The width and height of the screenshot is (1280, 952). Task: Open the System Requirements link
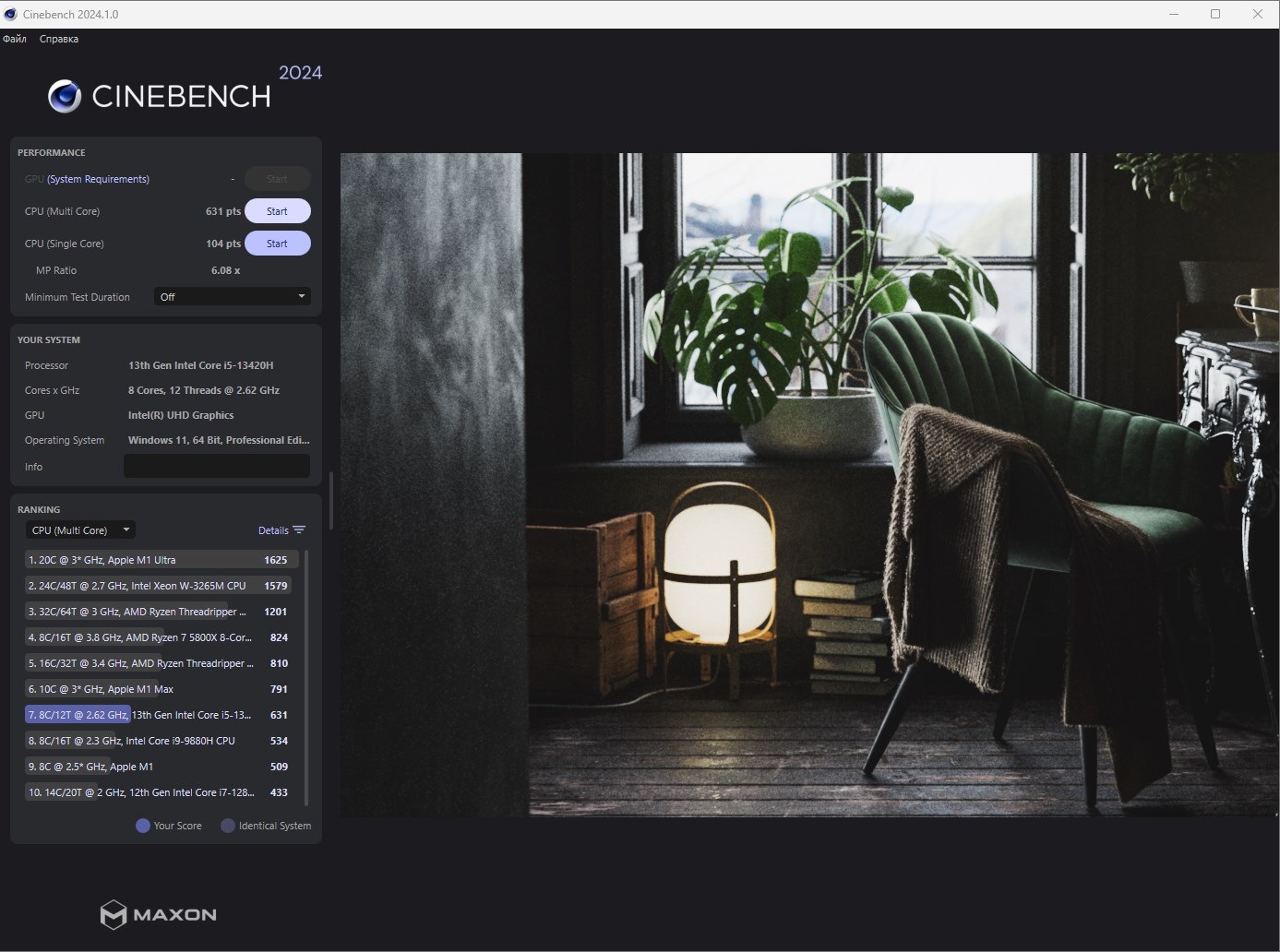click(x=98, y=179)
